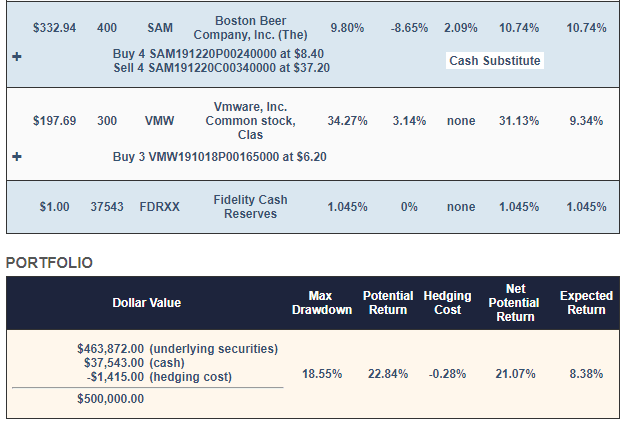Screen dimensions: 627x427
Task: Open Vmware, Inc. Common stock name
Action: (250, 121)
